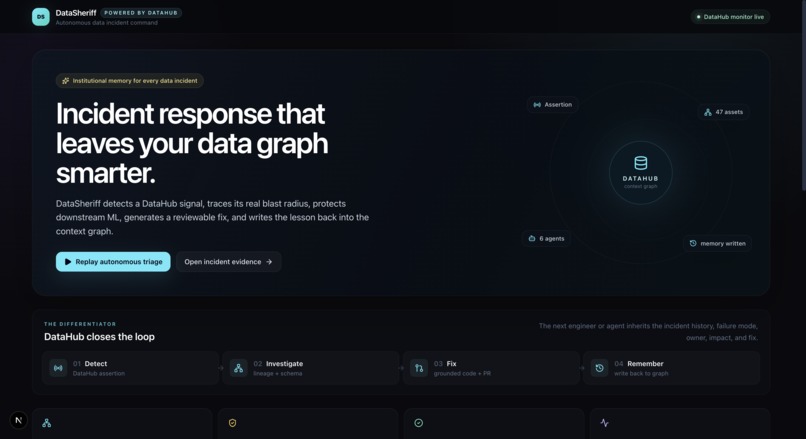Click the Investigate step lineage icon

pos(239,368)
